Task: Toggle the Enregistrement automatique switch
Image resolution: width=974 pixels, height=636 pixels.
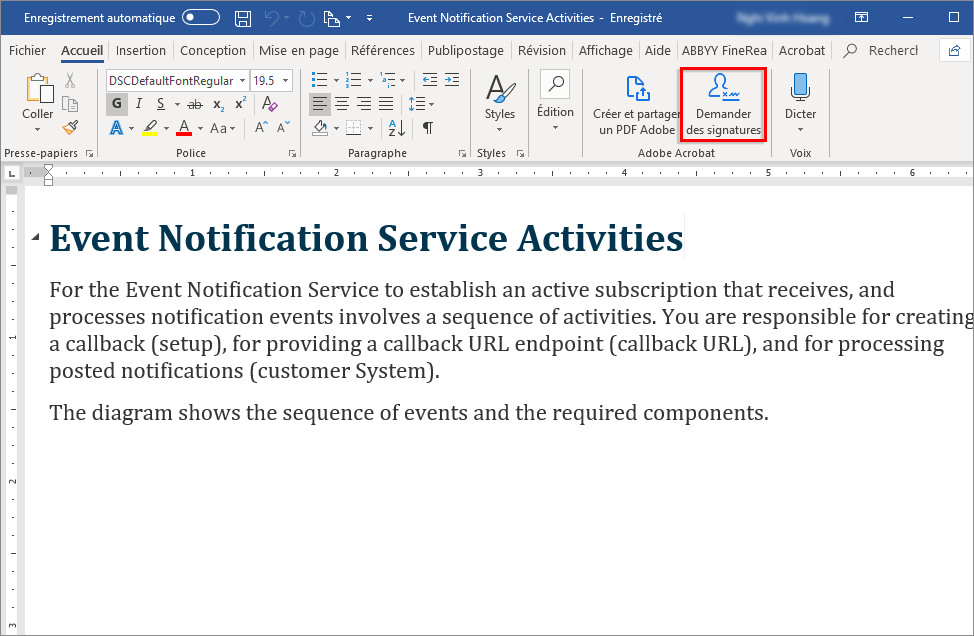Action: (x=201, y=17)
